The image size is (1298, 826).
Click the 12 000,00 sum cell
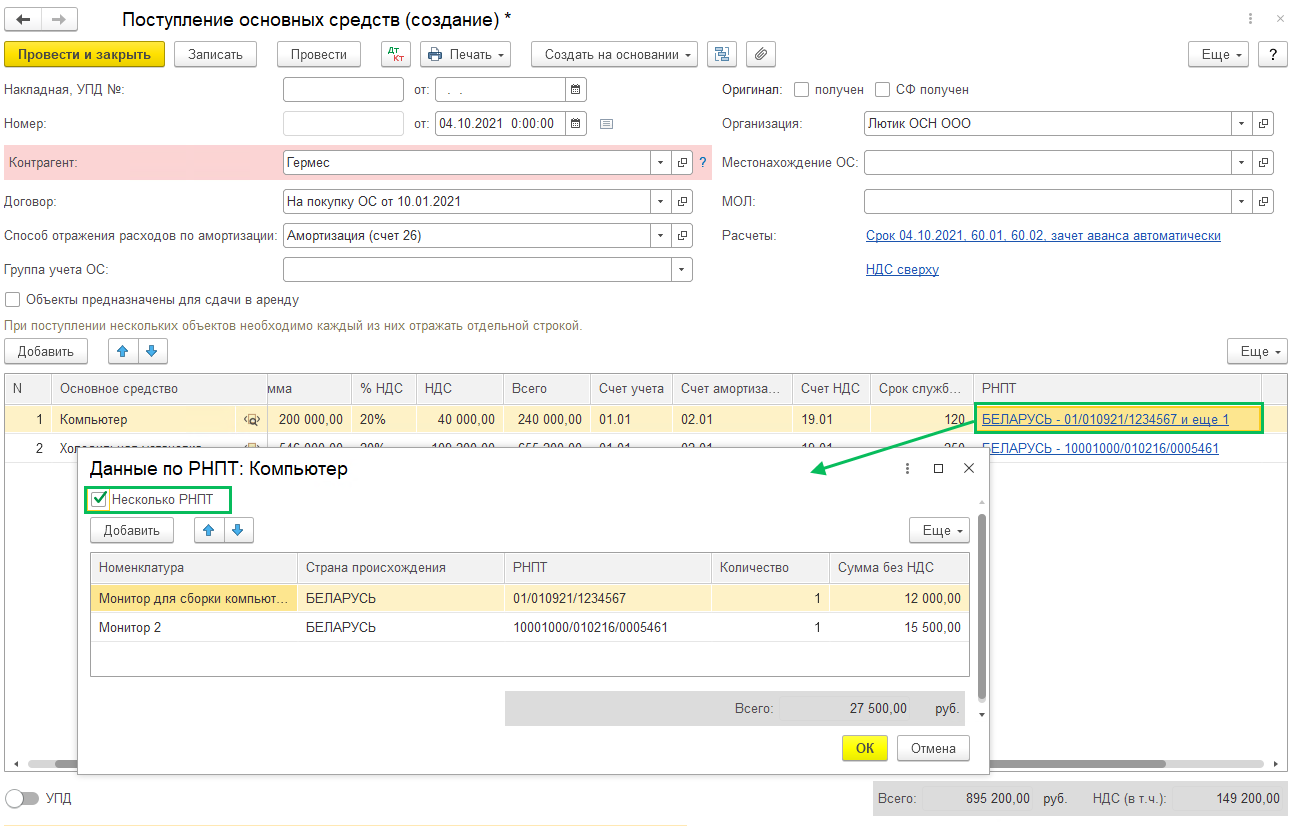[x=899, y=599]
